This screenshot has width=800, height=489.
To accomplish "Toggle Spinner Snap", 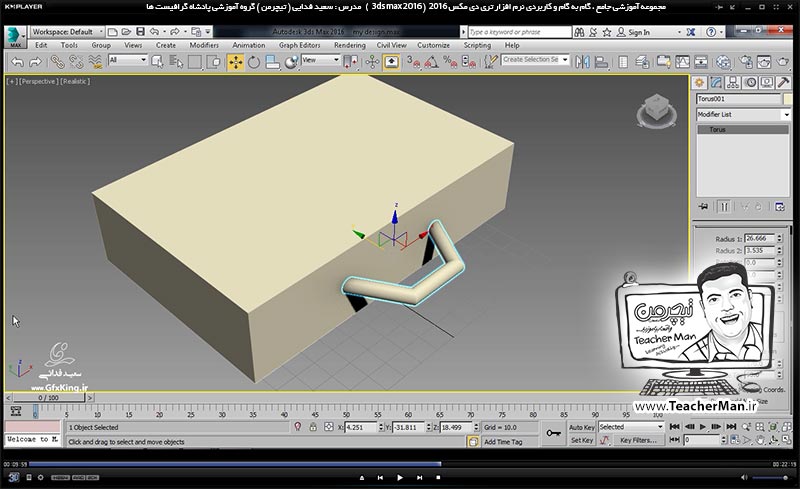I will [468, 62].
